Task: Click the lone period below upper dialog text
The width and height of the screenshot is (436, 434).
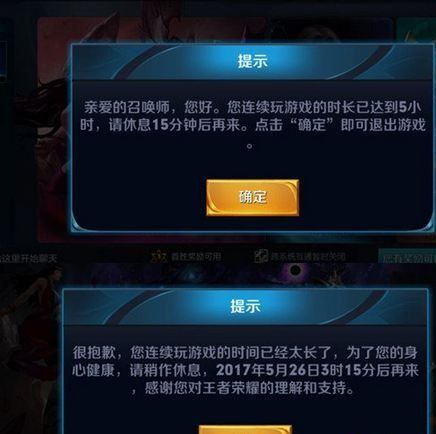Action: [249, 145]
